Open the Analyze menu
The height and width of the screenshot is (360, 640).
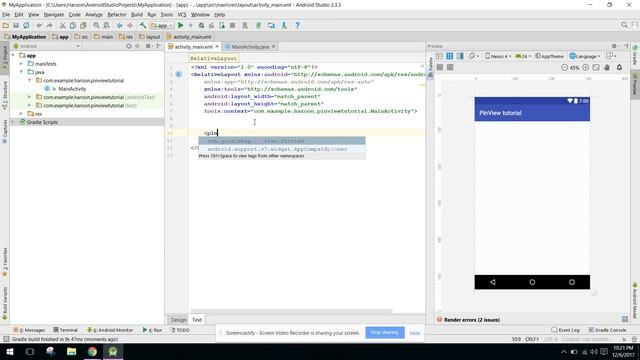(x=93, y=14)
